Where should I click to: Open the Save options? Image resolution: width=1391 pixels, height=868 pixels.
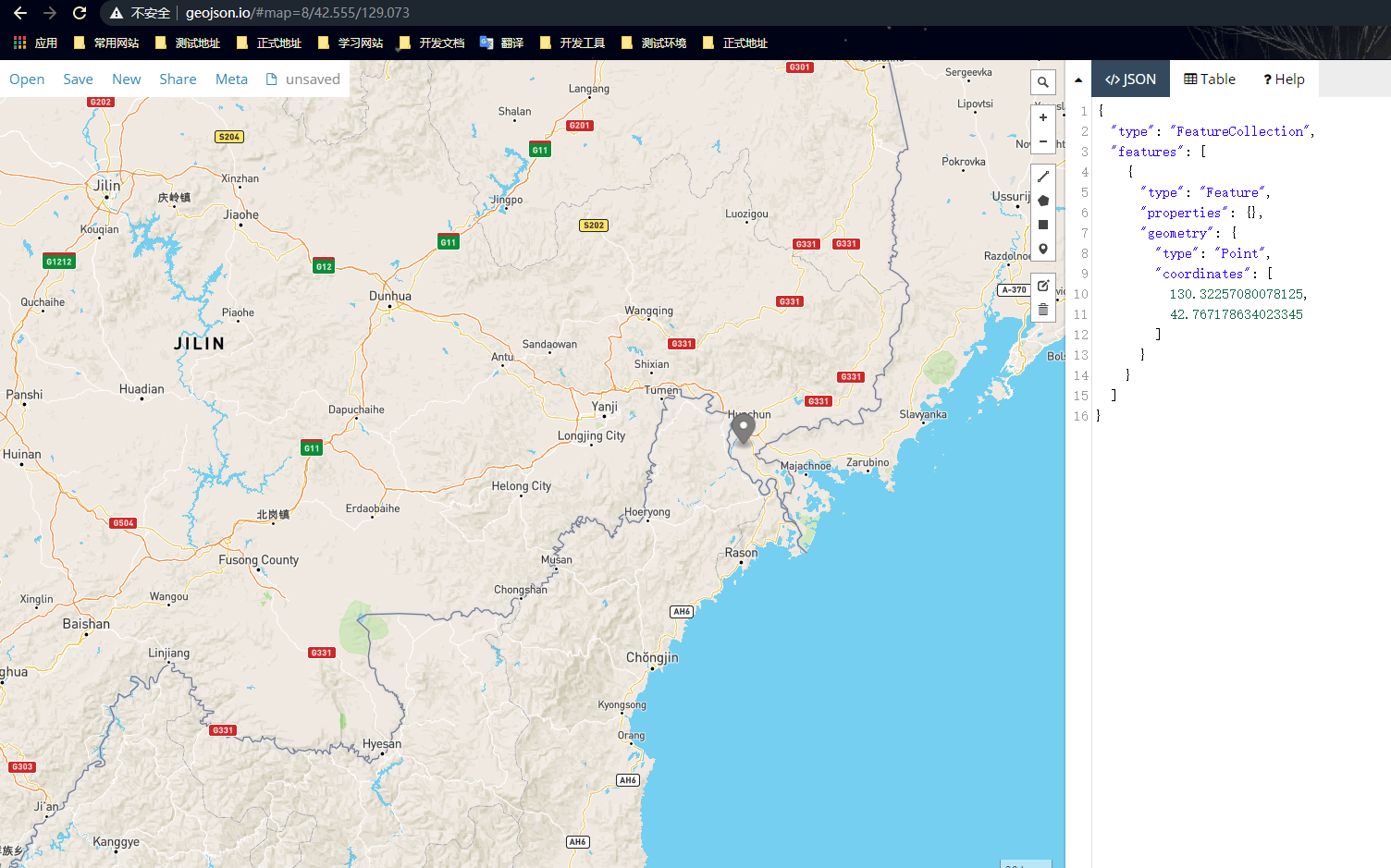(x=78, y=79)
